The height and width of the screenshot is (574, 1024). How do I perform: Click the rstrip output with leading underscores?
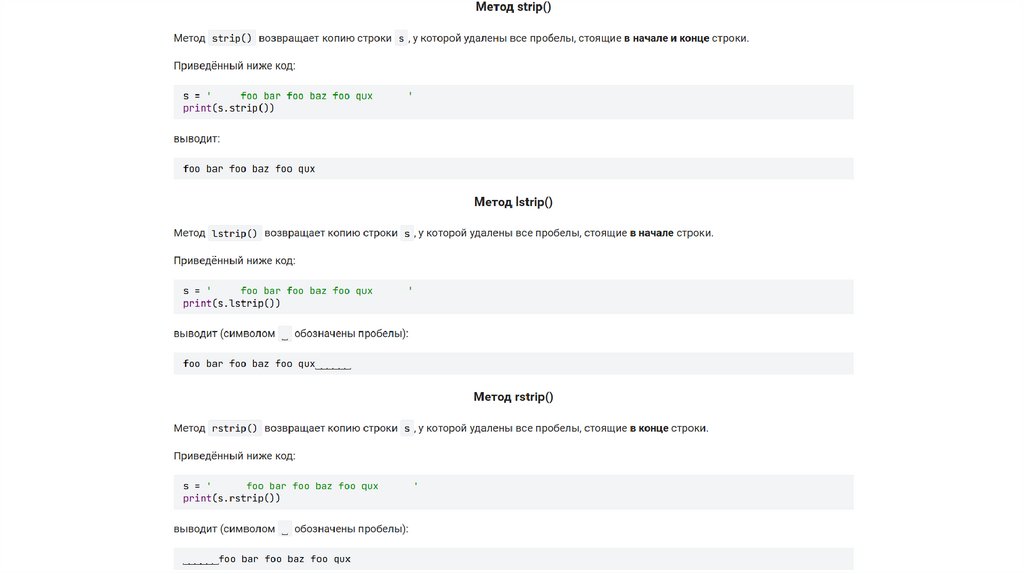[267, 559]
